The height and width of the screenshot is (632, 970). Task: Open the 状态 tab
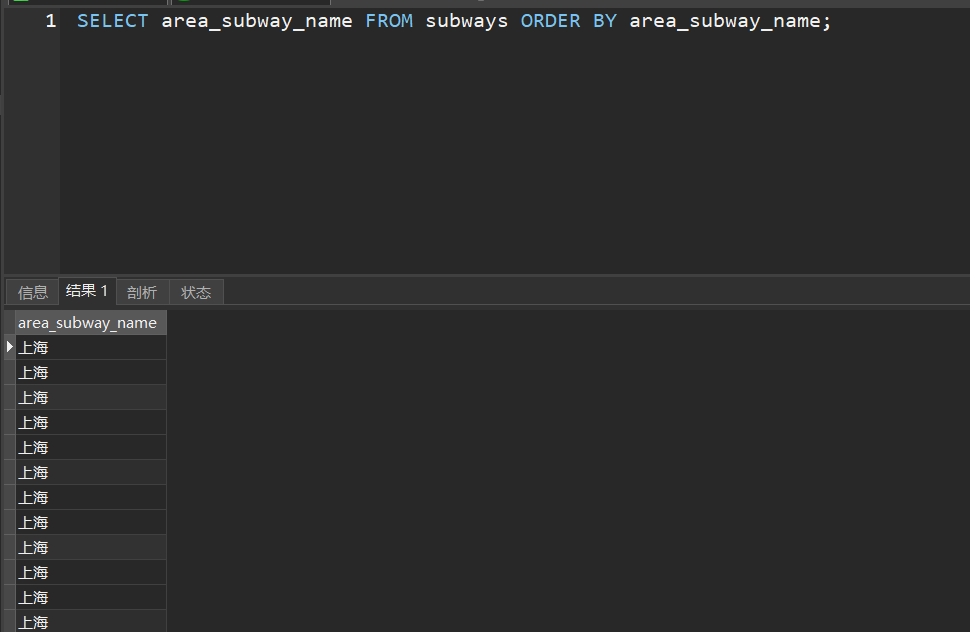[196, 292]
